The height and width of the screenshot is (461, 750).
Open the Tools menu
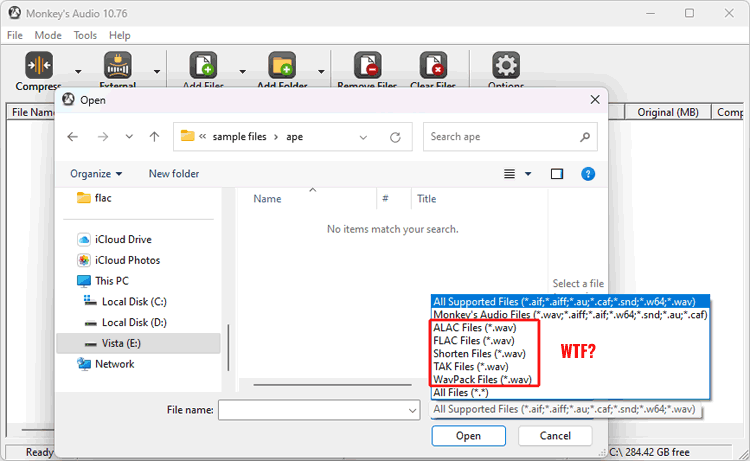[85, 35]
